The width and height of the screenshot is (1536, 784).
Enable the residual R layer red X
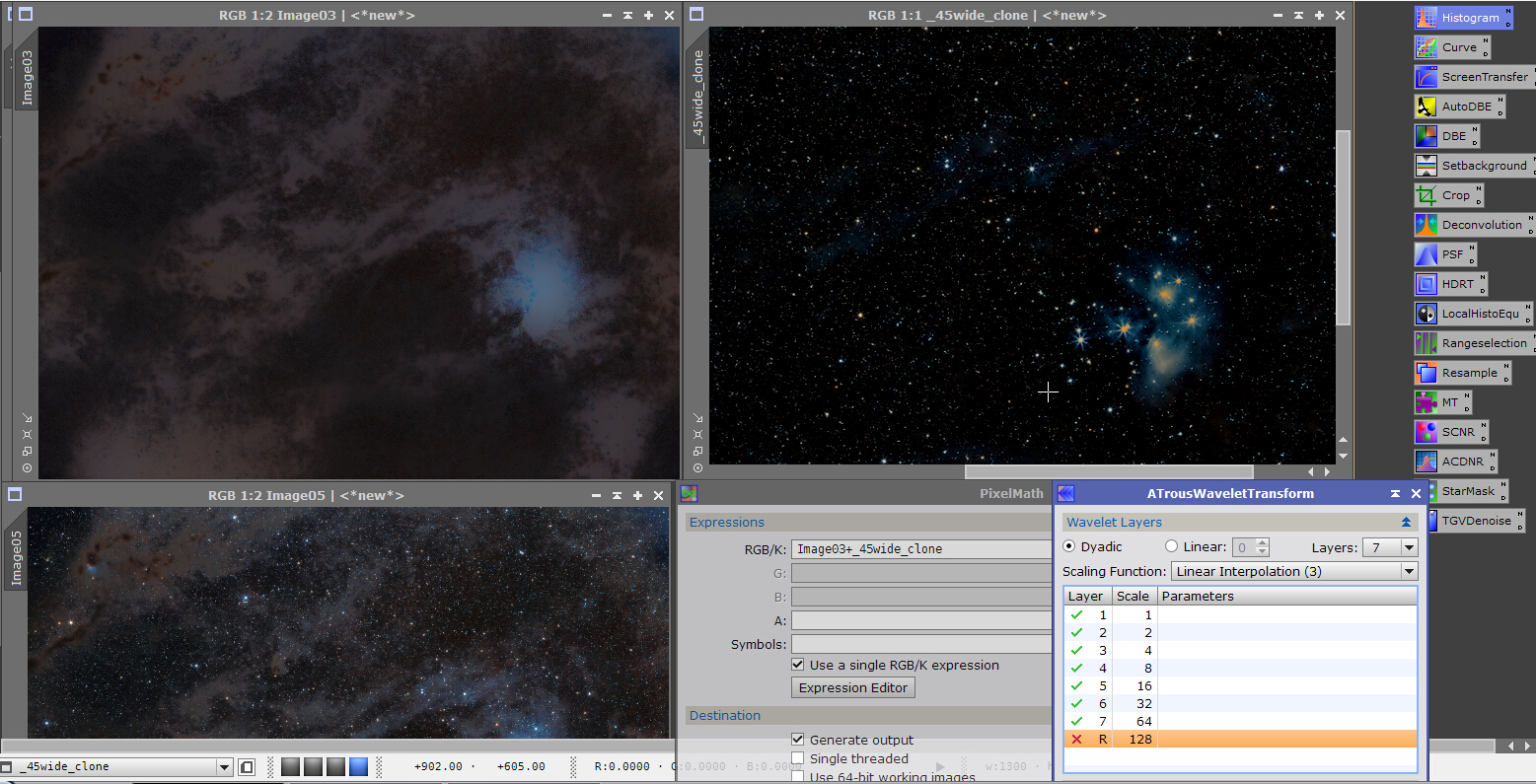pyautogui.click(x=1077, y=739)
